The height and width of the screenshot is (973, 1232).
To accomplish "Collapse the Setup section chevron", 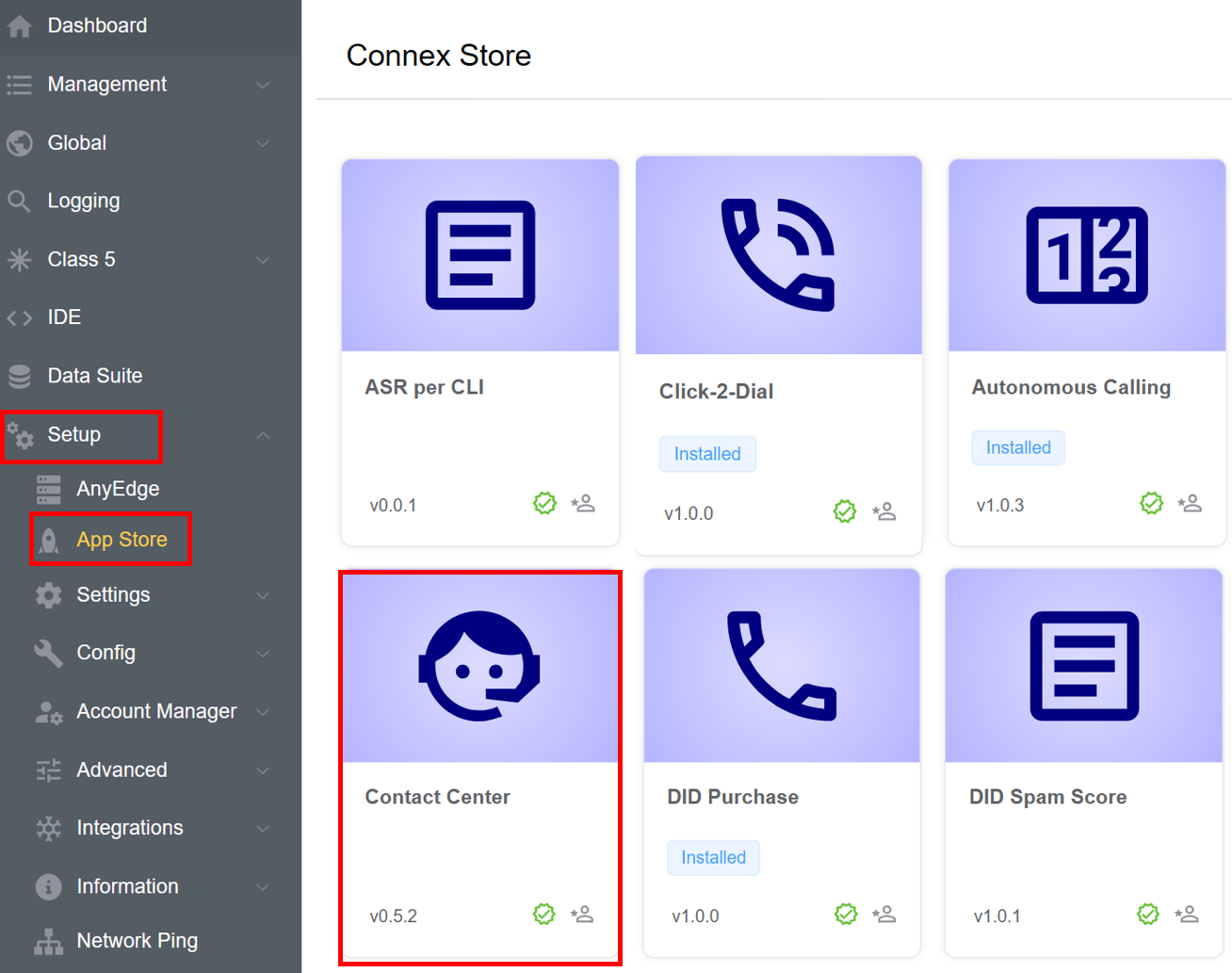I will [264, 435].
